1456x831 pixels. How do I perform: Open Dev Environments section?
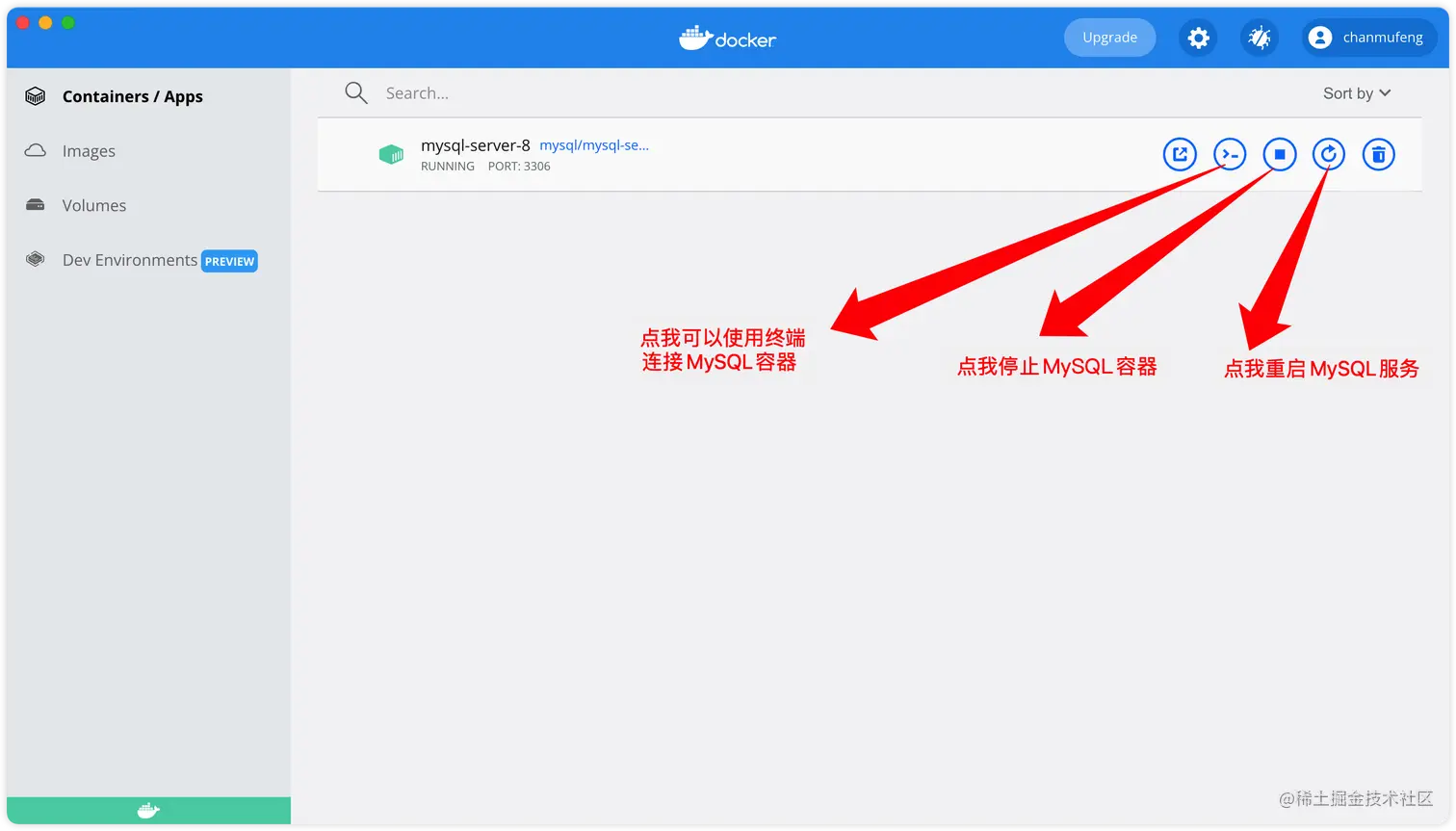130,260
